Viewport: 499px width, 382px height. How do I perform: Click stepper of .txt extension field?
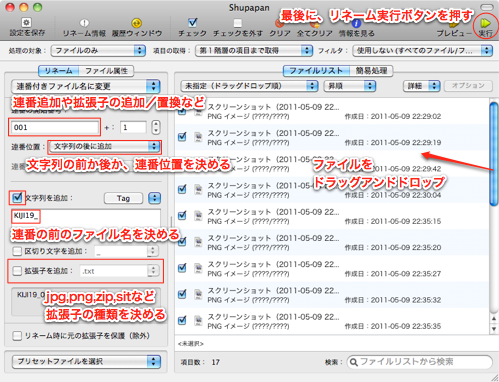pos(153,271)
